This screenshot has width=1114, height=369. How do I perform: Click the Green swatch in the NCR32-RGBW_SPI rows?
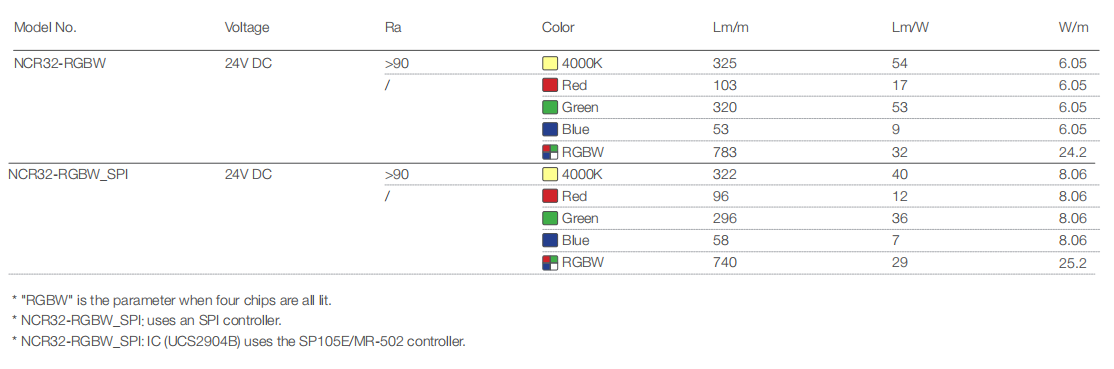(550, 218)
